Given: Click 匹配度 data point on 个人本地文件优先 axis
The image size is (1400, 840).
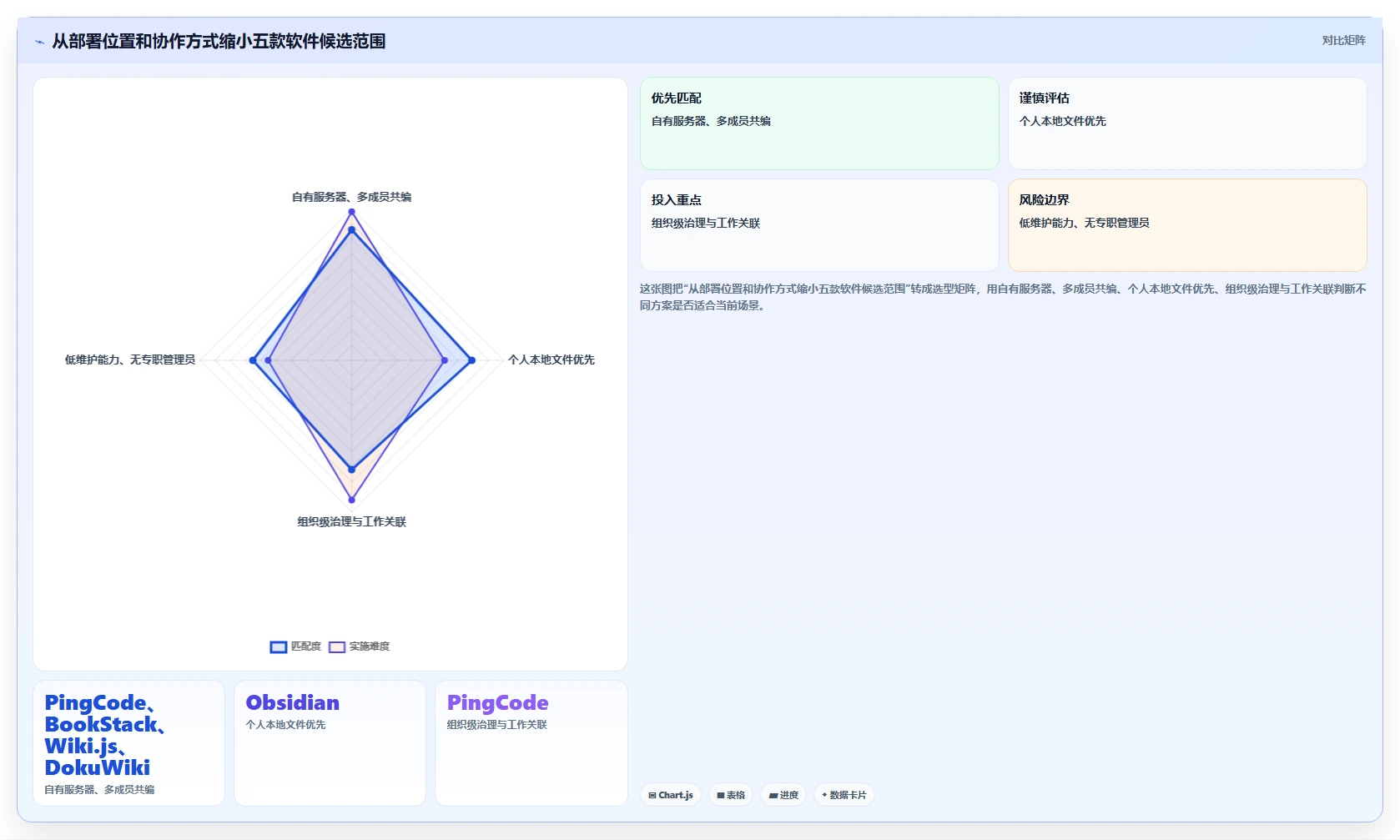Looking at the screenshot, I should point(471,360).
